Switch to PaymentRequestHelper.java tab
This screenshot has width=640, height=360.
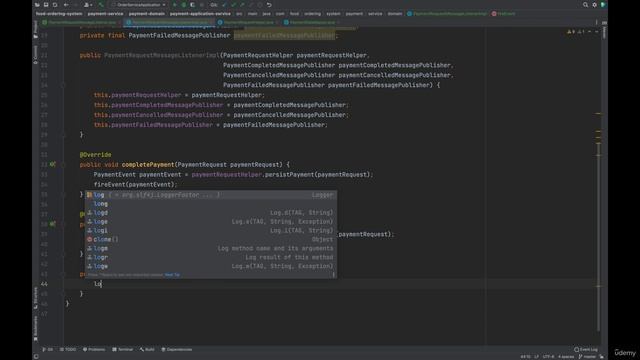click(246, 22)
